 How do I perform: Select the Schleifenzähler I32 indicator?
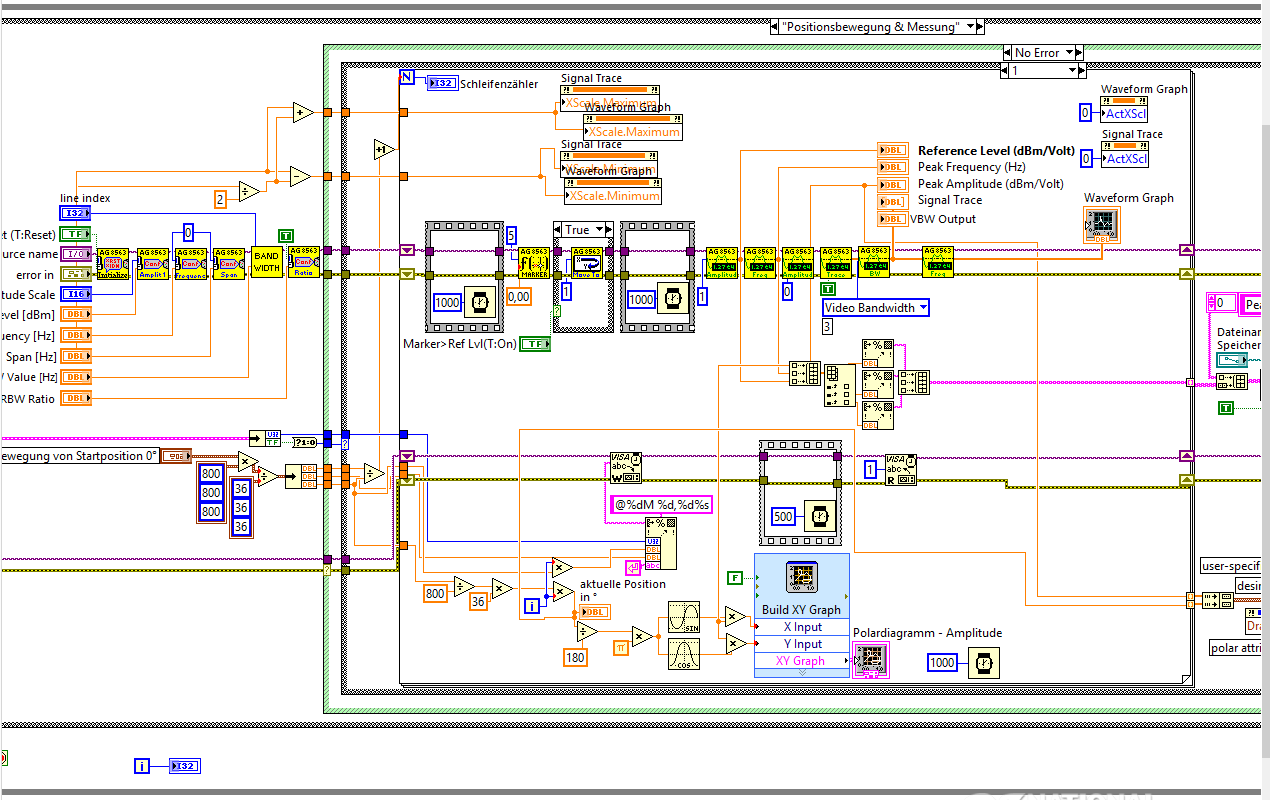point(441,83)
